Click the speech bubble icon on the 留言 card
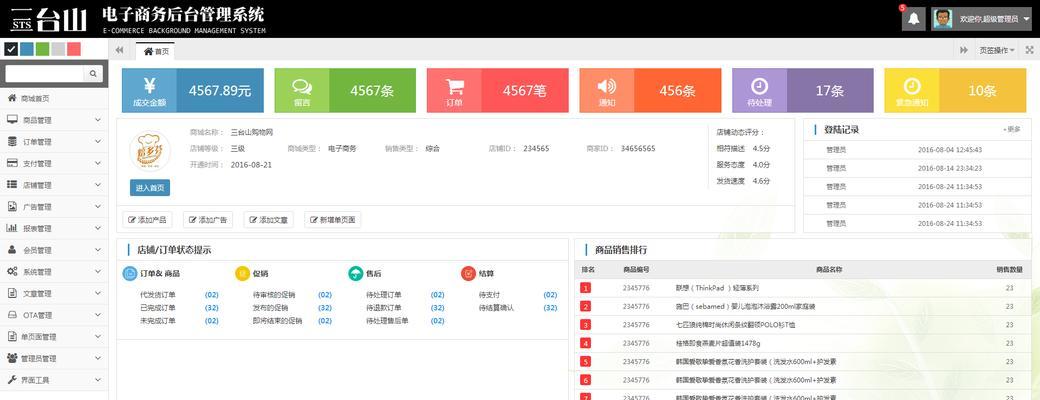The height and width of the screenshot is (400, 1040). [x=302, y=86]
